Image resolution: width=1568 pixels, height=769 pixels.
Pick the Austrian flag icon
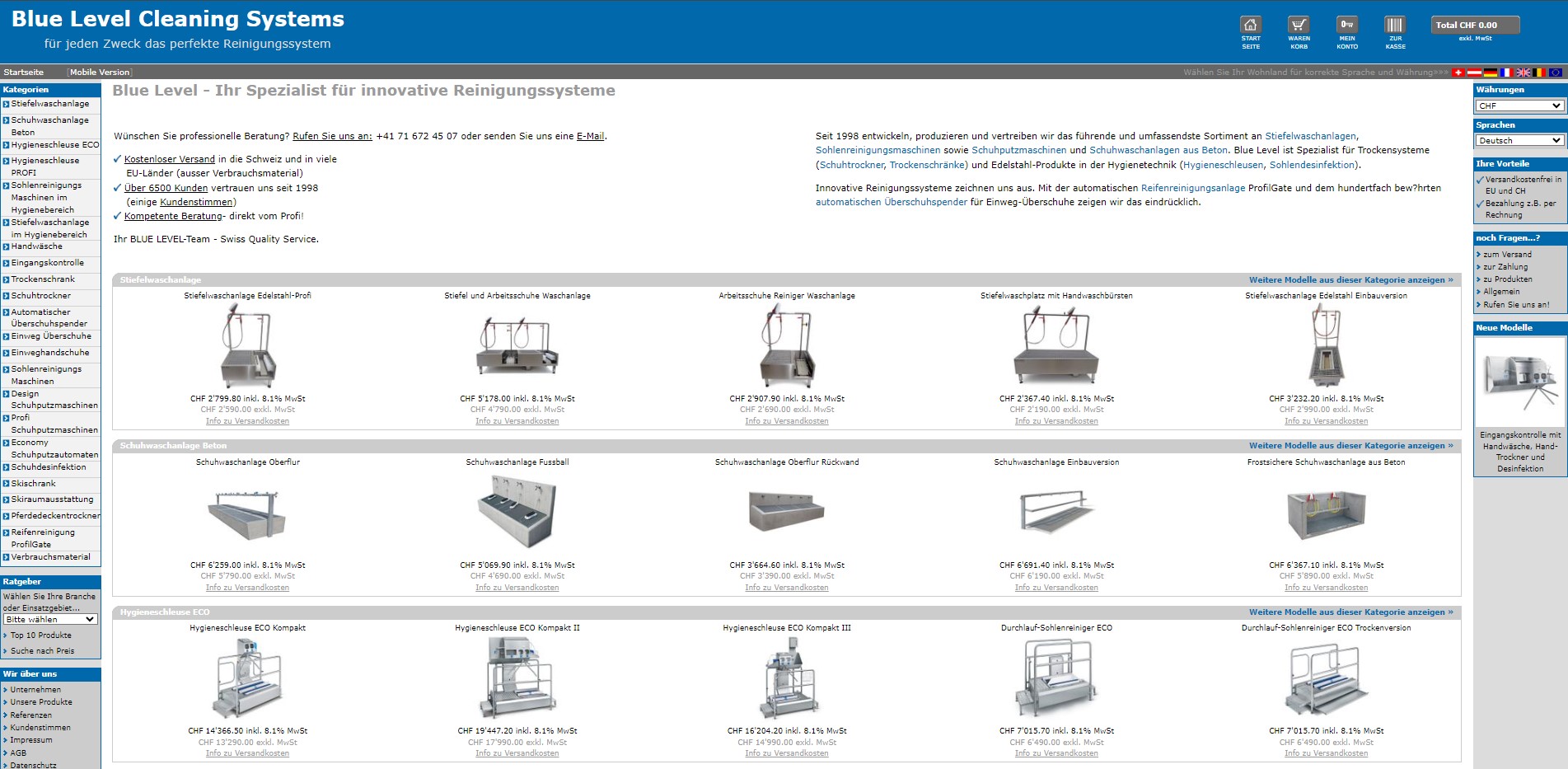pos(1474,73)
